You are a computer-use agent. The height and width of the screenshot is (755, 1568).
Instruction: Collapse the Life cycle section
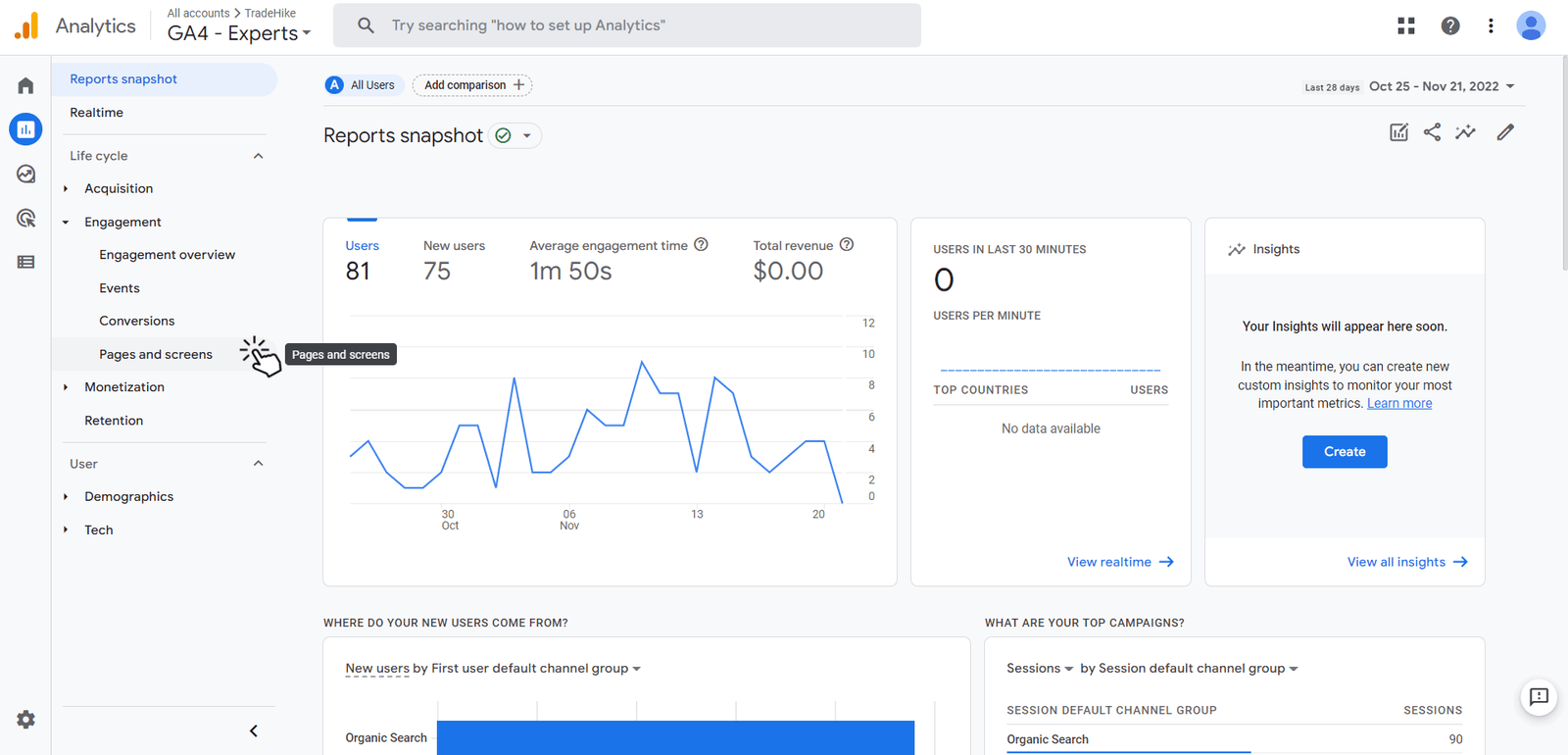coord(258,156)
